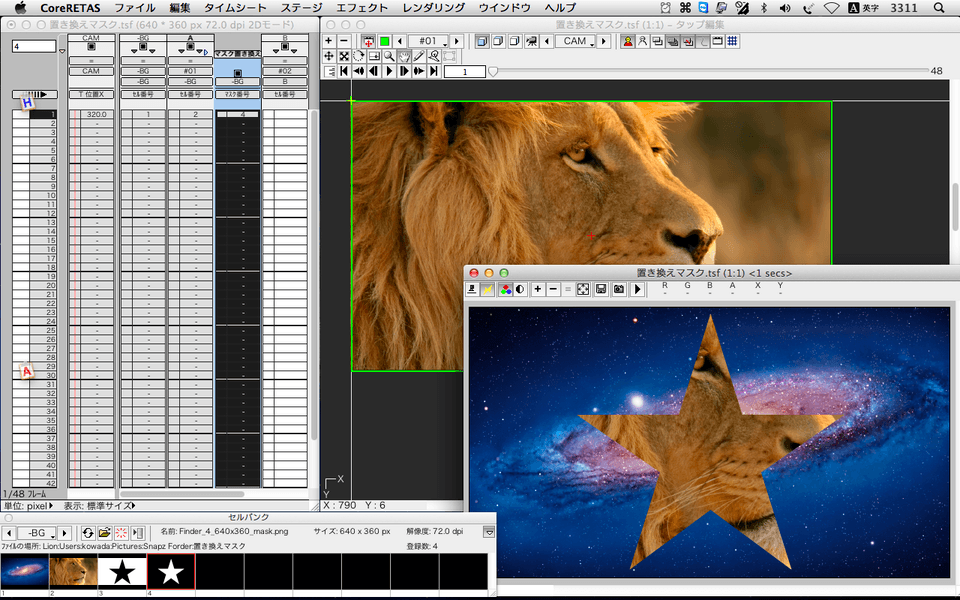Screen dimensions: 960x600
Task: Select the magnifier zoom tool in stage toolbar
Action: click(389, 57)
